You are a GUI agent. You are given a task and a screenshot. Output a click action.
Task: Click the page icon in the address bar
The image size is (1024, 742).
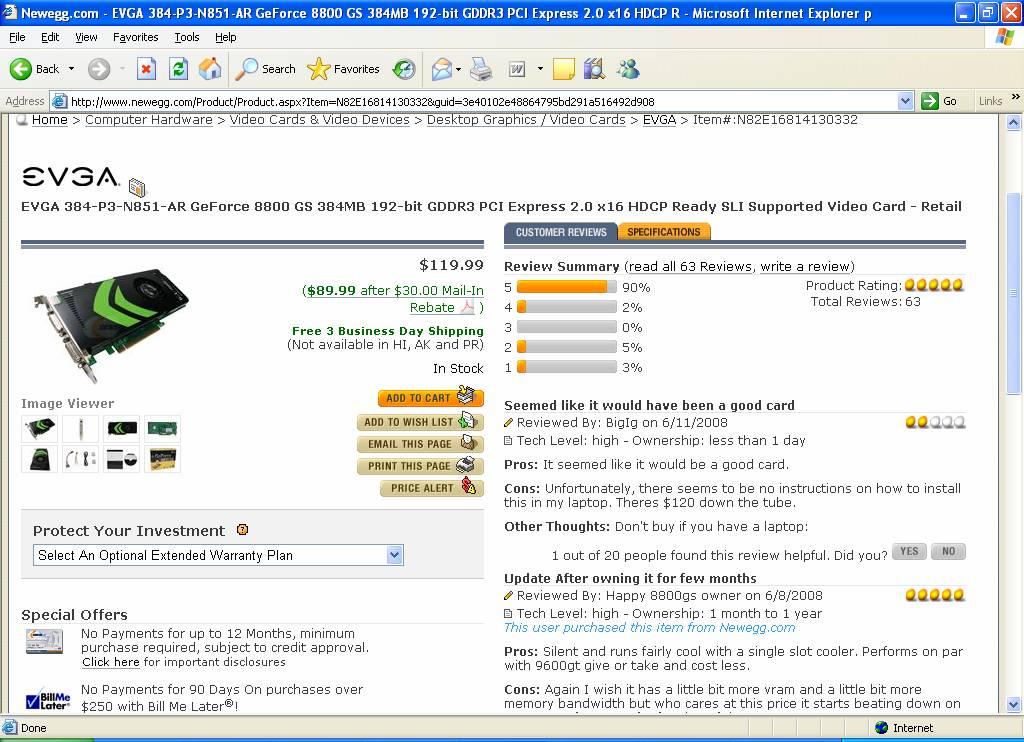tap(59, 101)
